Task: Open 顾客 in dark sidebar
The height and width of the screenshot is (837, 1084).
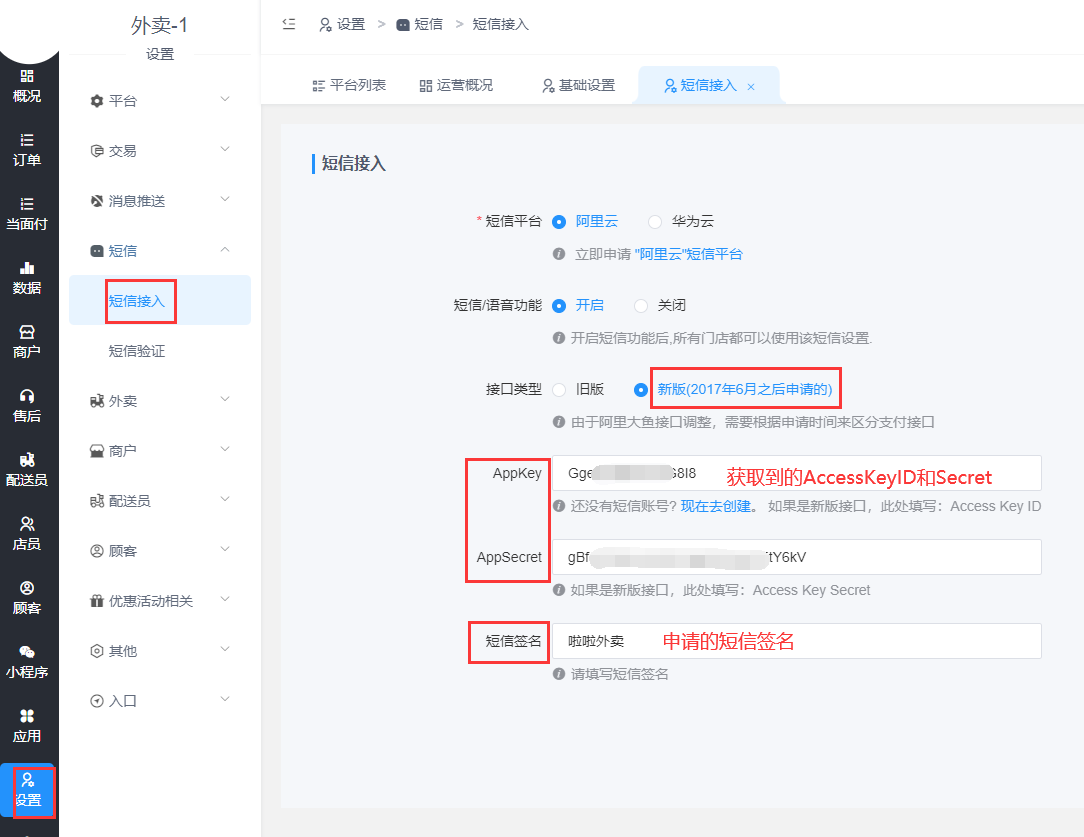Action: [x=27, y=599]
